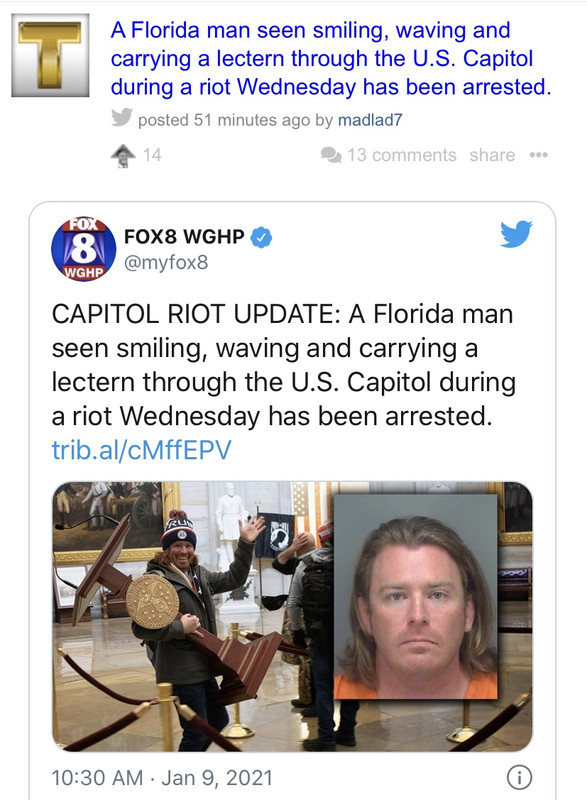Click the post vote count 14
587x800 pixels.
click(x=152, y=155)
